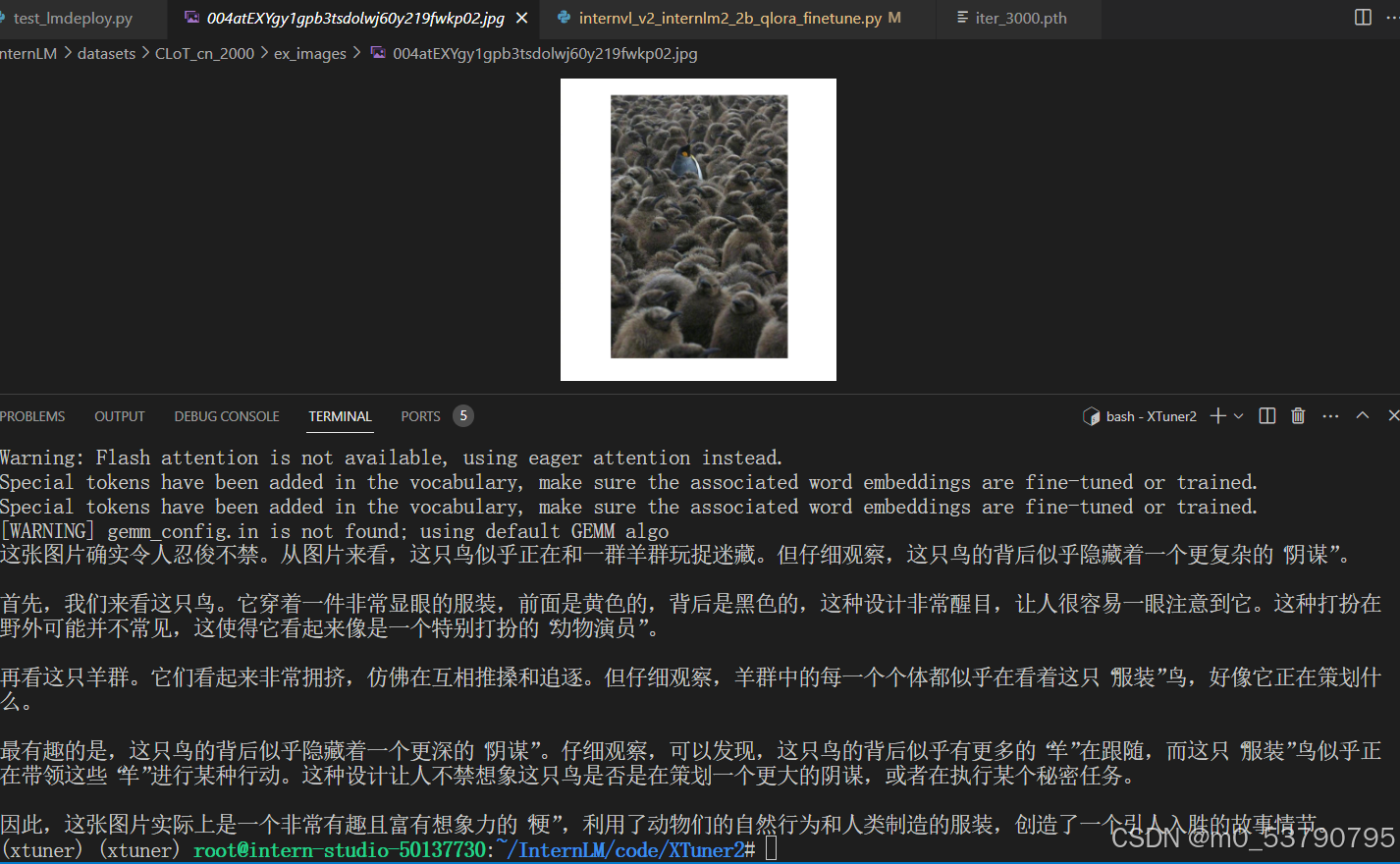Image resolution: width=1400 pixels, height=864 pixels.
Task: Kill the bash - XTuner2 terminal with trash icon
Action: pyautogui.click(x=1297, y=415)
